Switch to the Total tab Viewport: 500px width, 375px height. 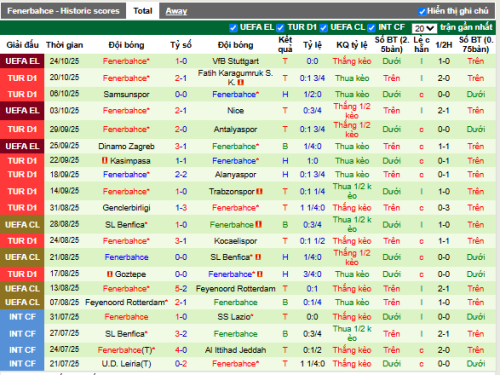(x=143, y=11)
